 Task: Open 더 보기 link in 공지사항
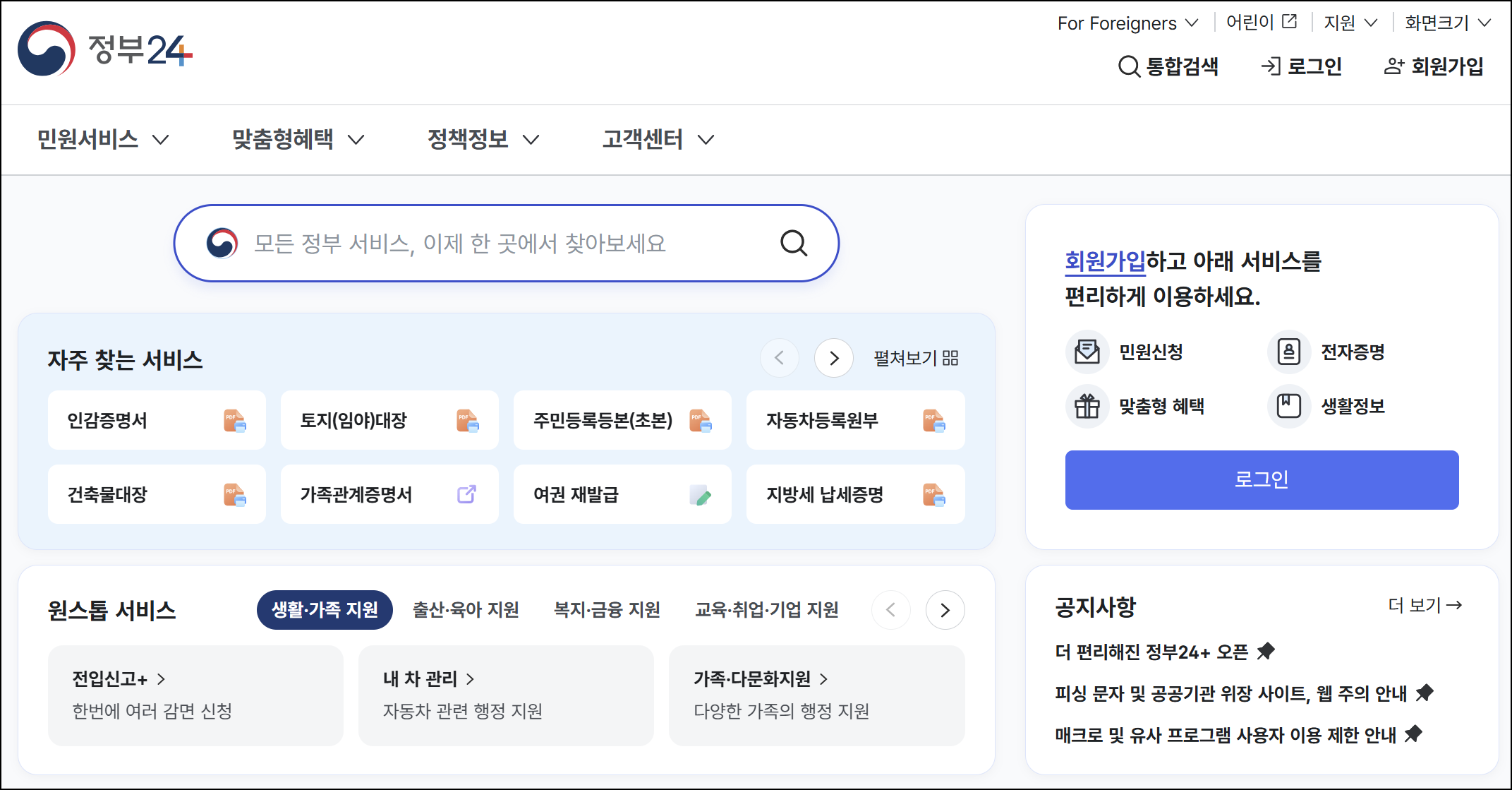click(1425, 605)
